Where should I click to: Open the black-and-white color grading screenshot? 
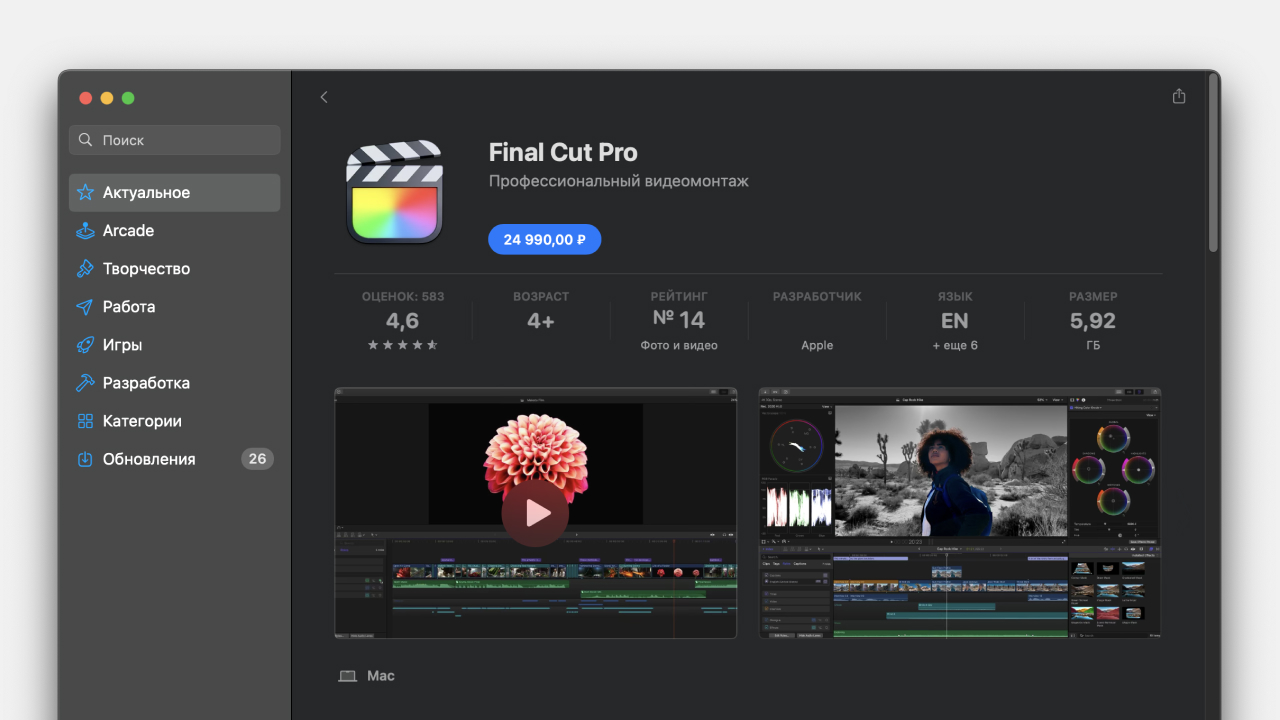click(x=959, y=513)
